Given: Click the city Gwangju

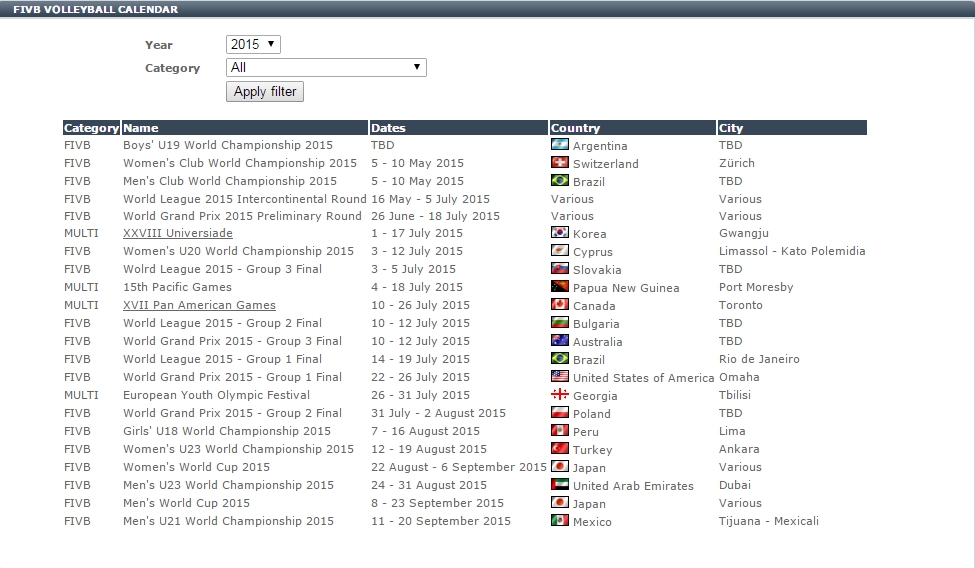Looking at the screenshot, I should [744, 233].
